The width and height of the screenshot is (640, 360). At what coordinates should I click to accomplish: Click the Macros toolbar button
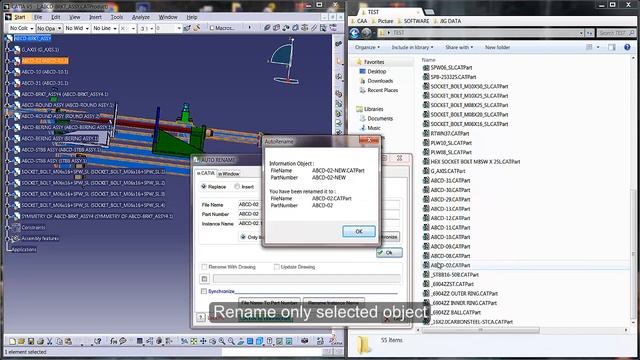click(x=222, y=28)
